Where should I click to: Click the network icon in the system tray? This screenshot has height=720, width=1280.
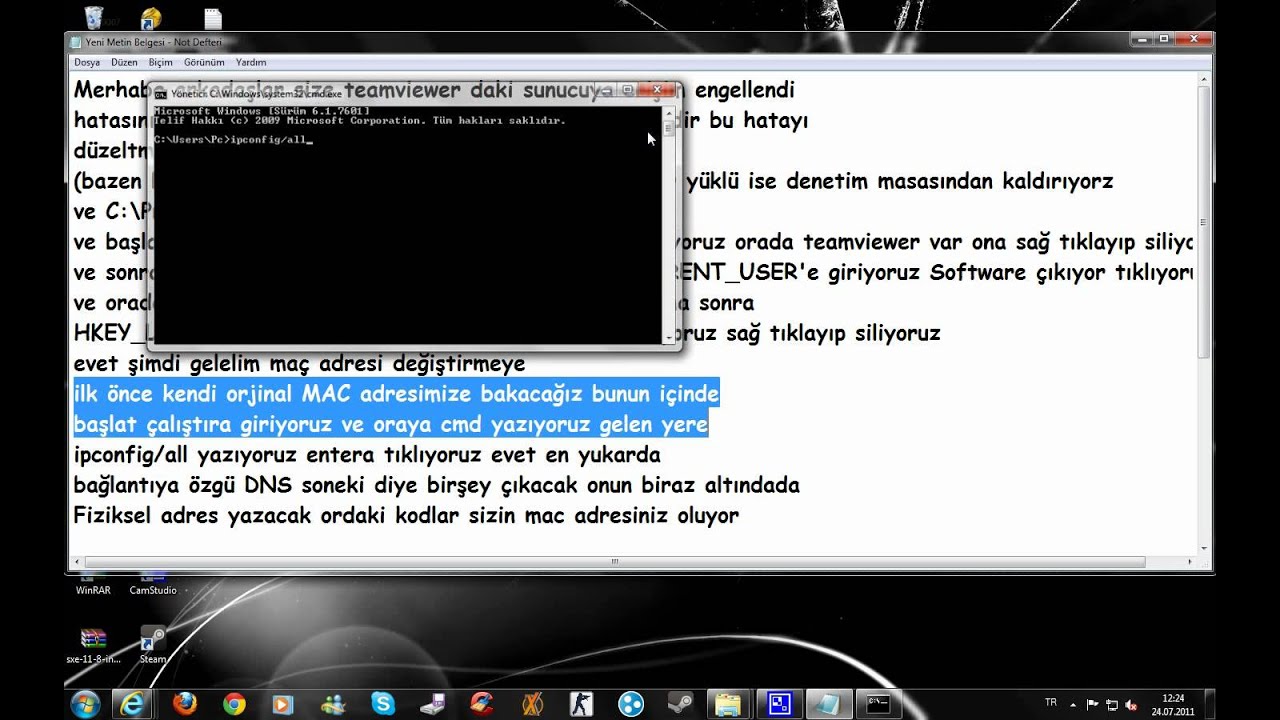coord(1110,704)
